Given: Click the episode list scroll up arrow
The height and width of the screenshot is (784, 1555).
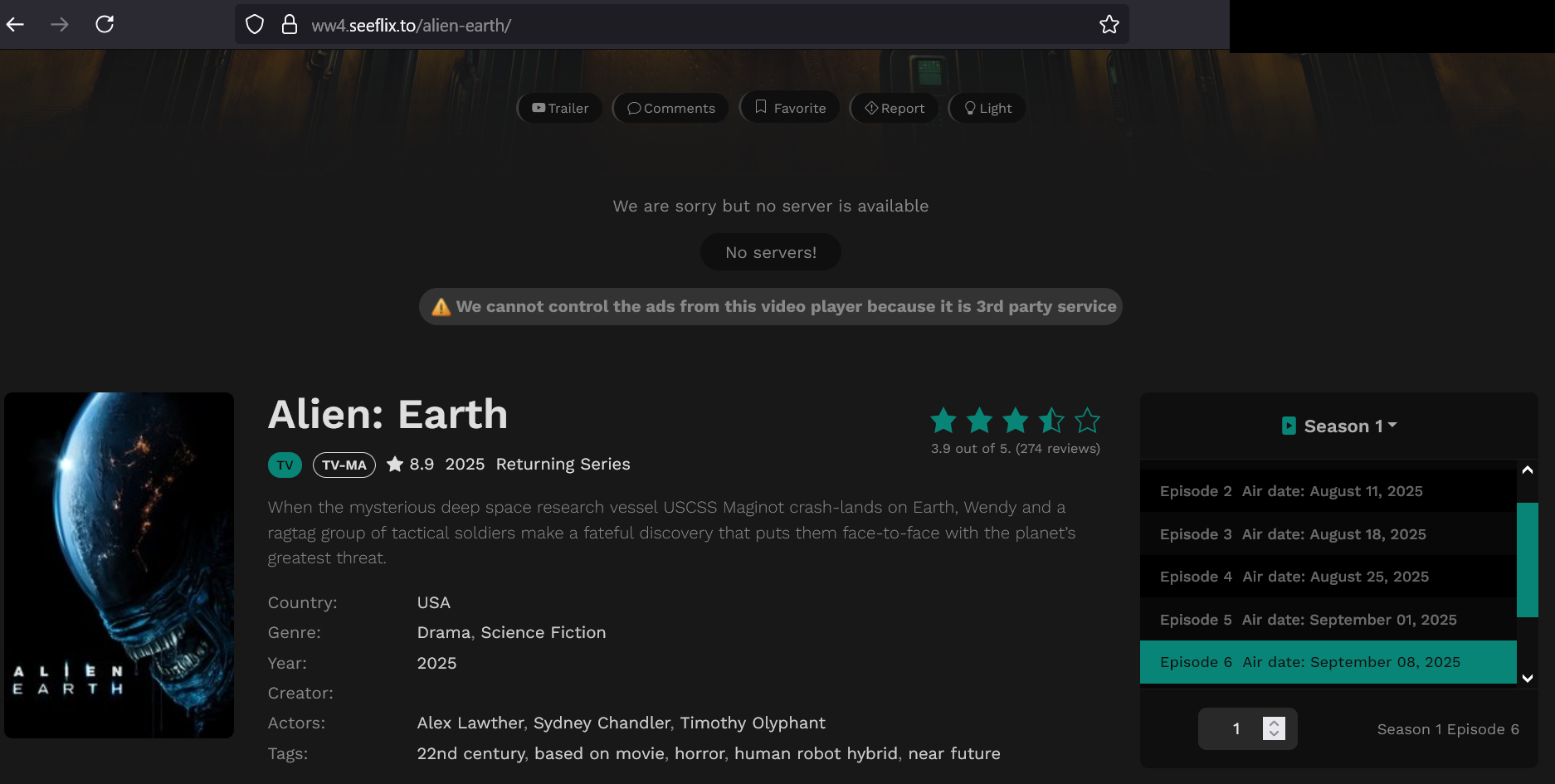Looking at the screenshot, I should (x=1527, y=470).
